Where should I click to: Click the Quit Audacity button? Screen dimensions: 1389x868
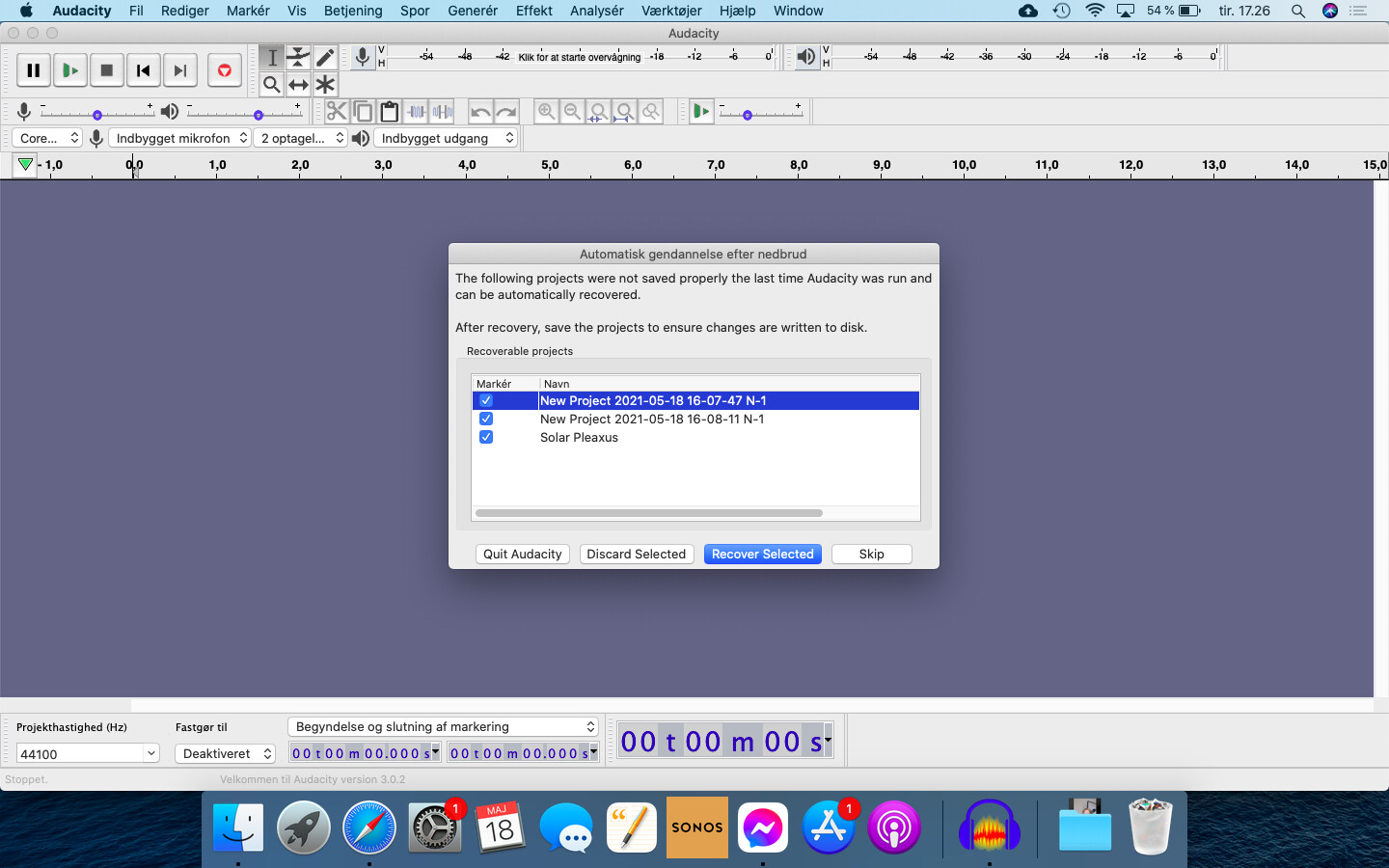tap(523, 554)
